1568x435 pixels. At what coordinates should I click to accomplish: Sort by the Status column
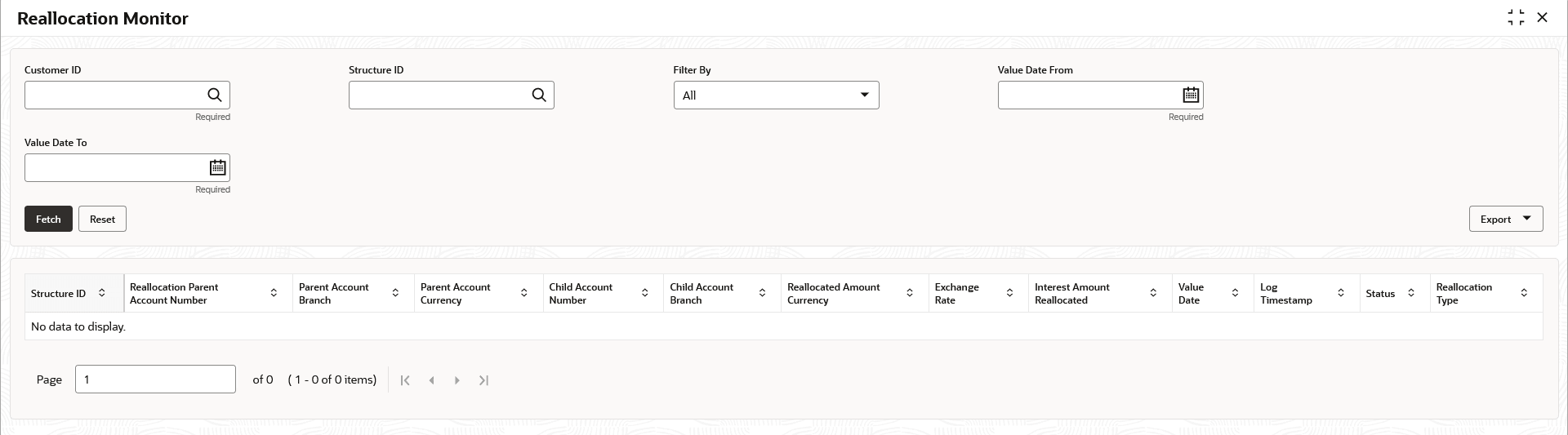coord(1411,293)
